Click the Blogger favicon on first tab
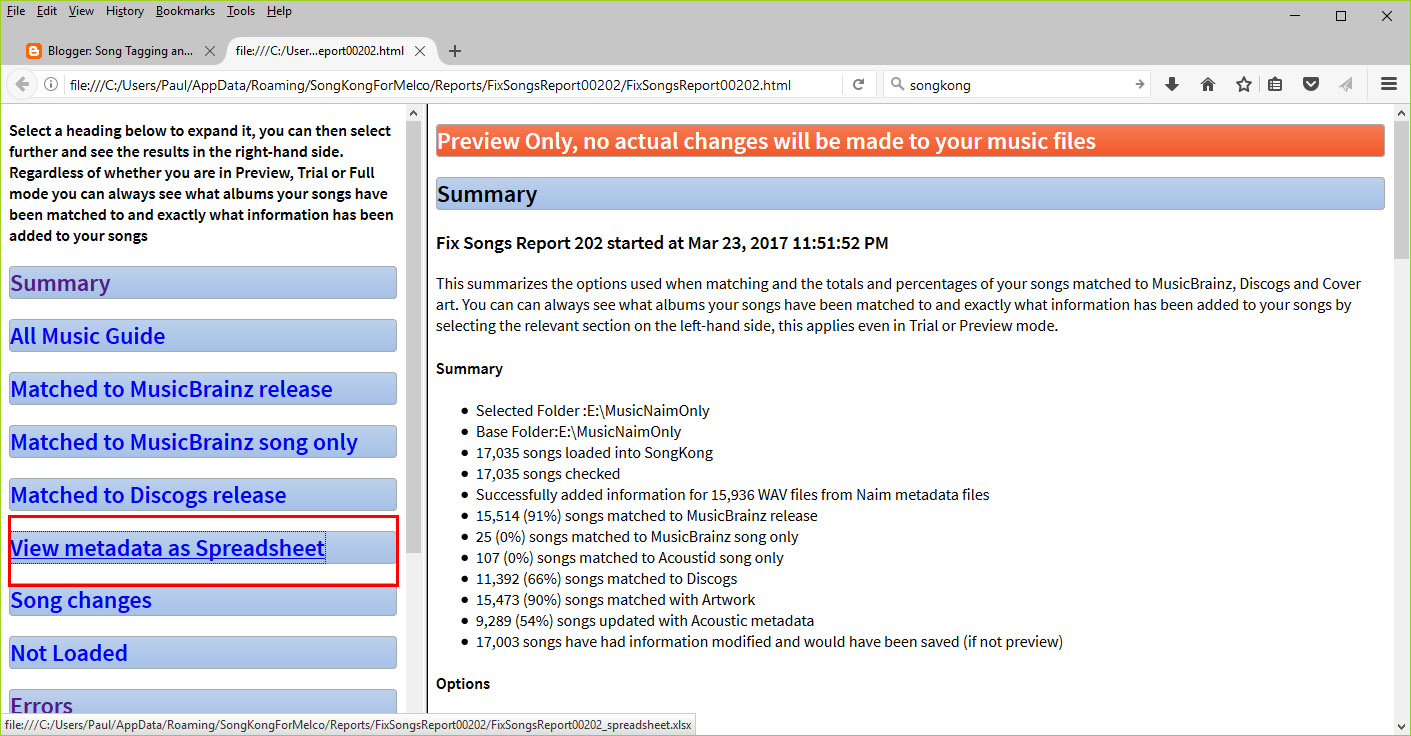Screen dimensions: 1411x736 (34, 51)
